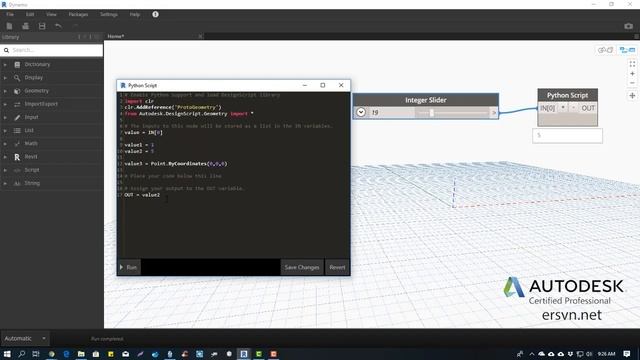
Task: Expand the List library category
Action: click(x=5, y=130)
